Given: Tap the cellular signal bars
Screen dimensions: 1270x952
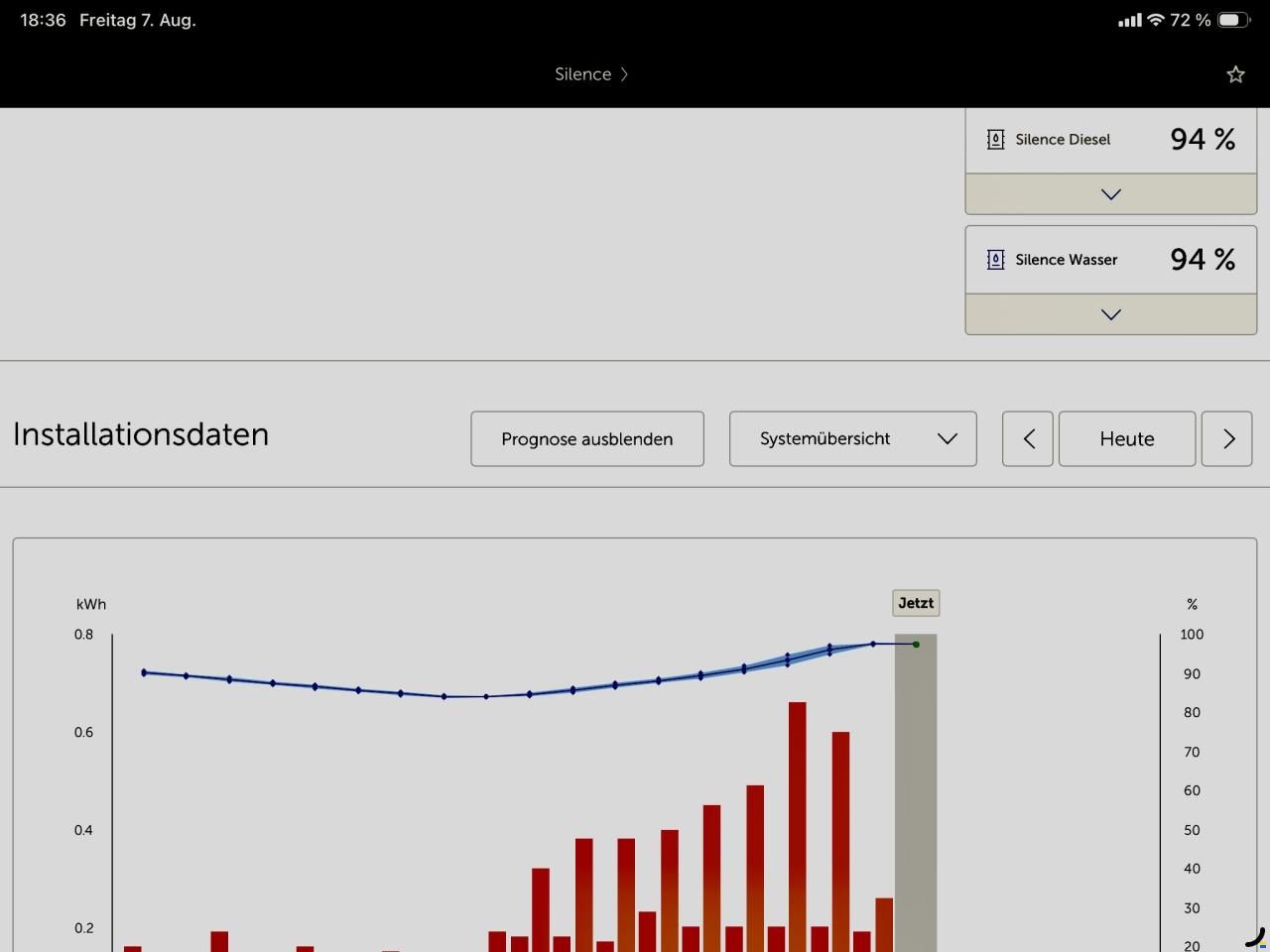Looking at the screenshot, I should click(1129, 20).
